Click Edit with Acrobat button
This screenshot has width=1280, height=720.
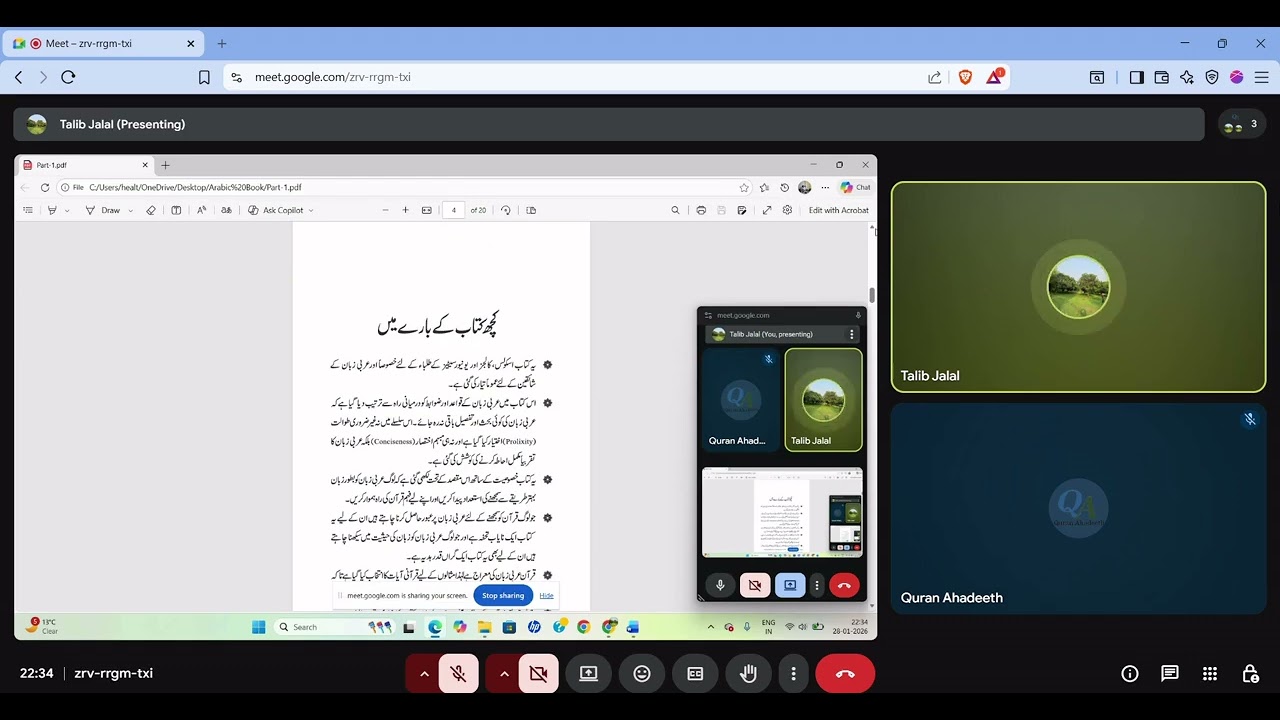[x=839, y=210]
